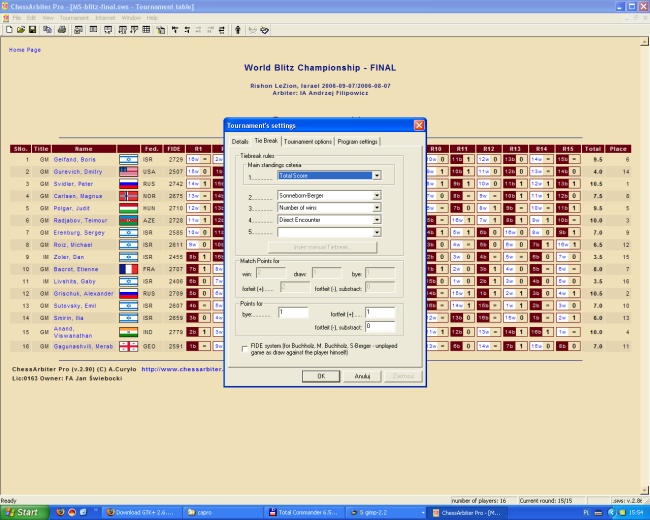
Task: Open the Direct Encounter tiebreak dropdown
Action: coord(376,220)
